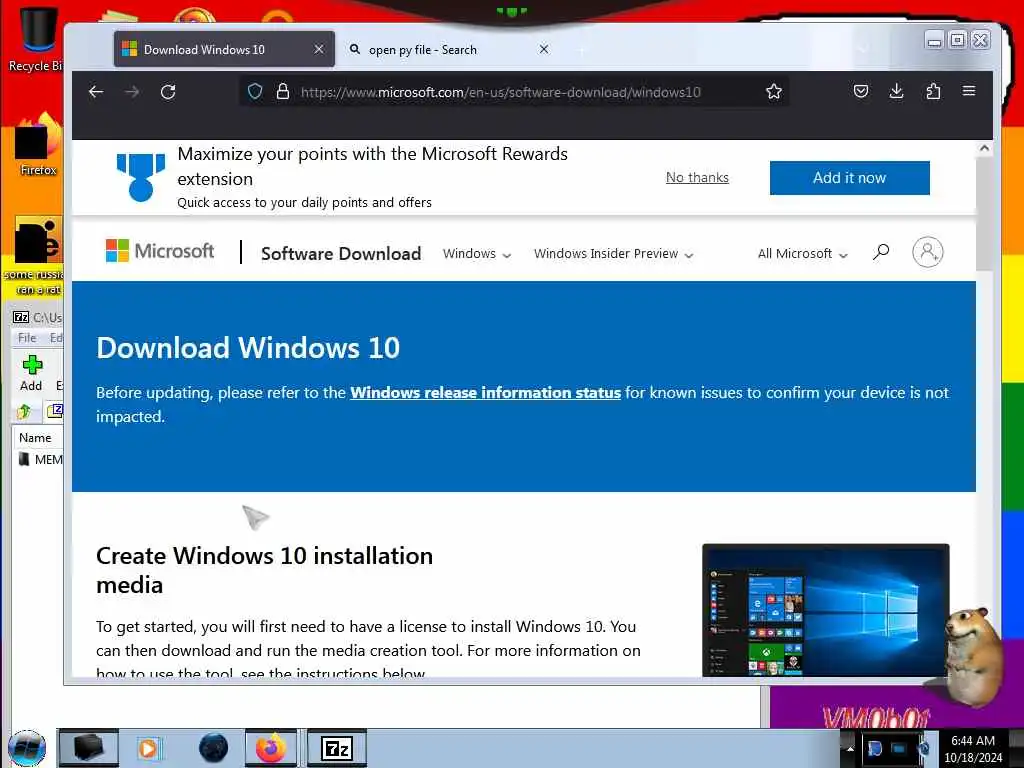The height and width of the screenshot is (768, 1024).
Task: Bookmark this page with the star
Action: [x=774, y=91]
